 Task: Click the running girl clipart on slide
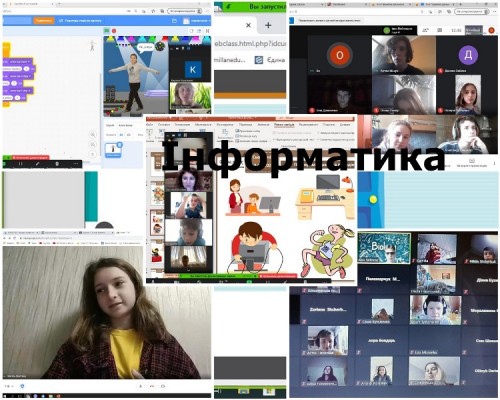[328, 252]
